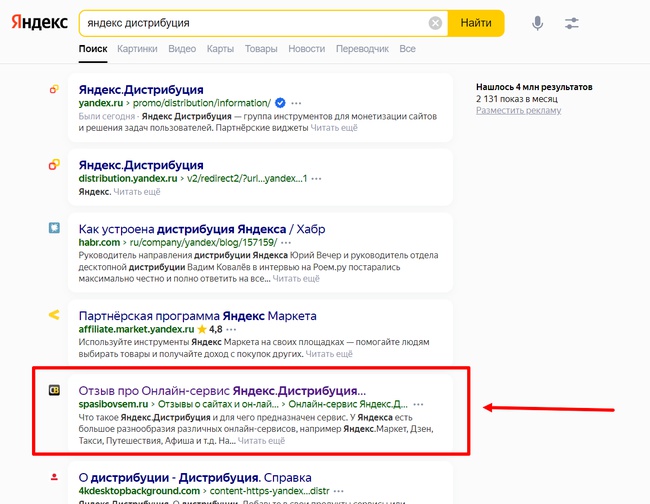Open 'Как устроена дистрибуция Яндекса / Хабр'
Image resolution: width=650 pixels, height=504 pixels.
click(x=202, y=229)
